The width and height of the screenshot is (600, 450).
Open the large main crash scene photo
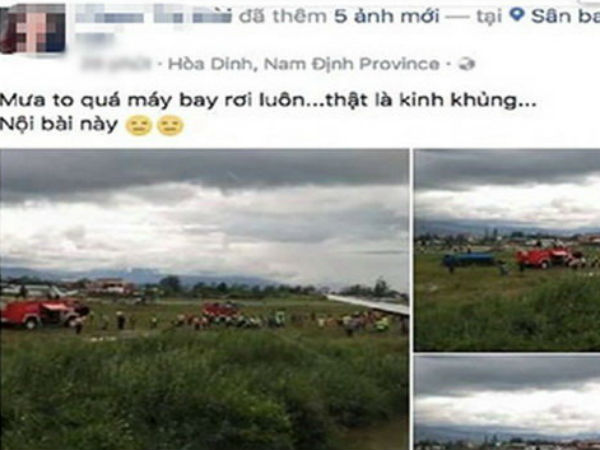pyautogui.click(x=204, y=299)
